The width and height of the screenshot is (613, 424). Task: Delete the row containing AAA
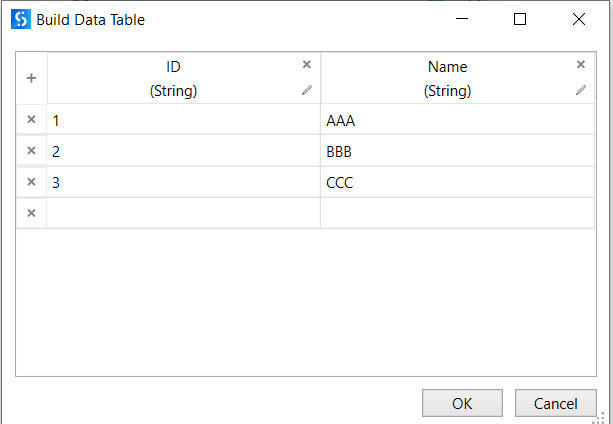(x=31, y=120)
